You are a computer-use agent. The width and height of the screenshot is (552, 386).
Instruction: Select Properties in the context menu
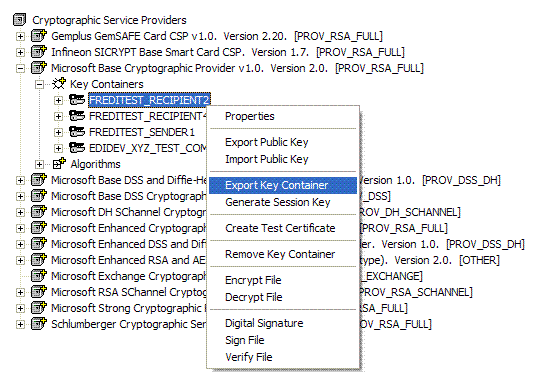click(250, 116)
